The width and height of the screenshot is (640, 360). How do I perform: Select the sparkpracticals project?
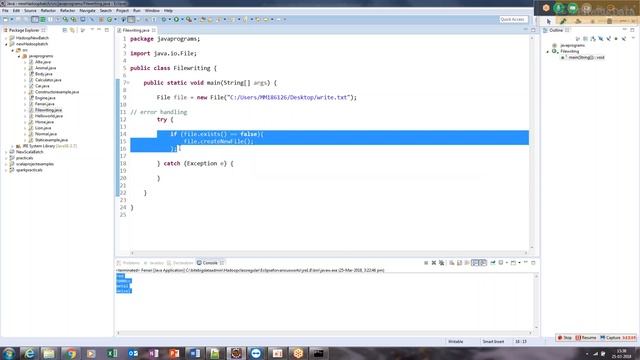tap(29, 170)
